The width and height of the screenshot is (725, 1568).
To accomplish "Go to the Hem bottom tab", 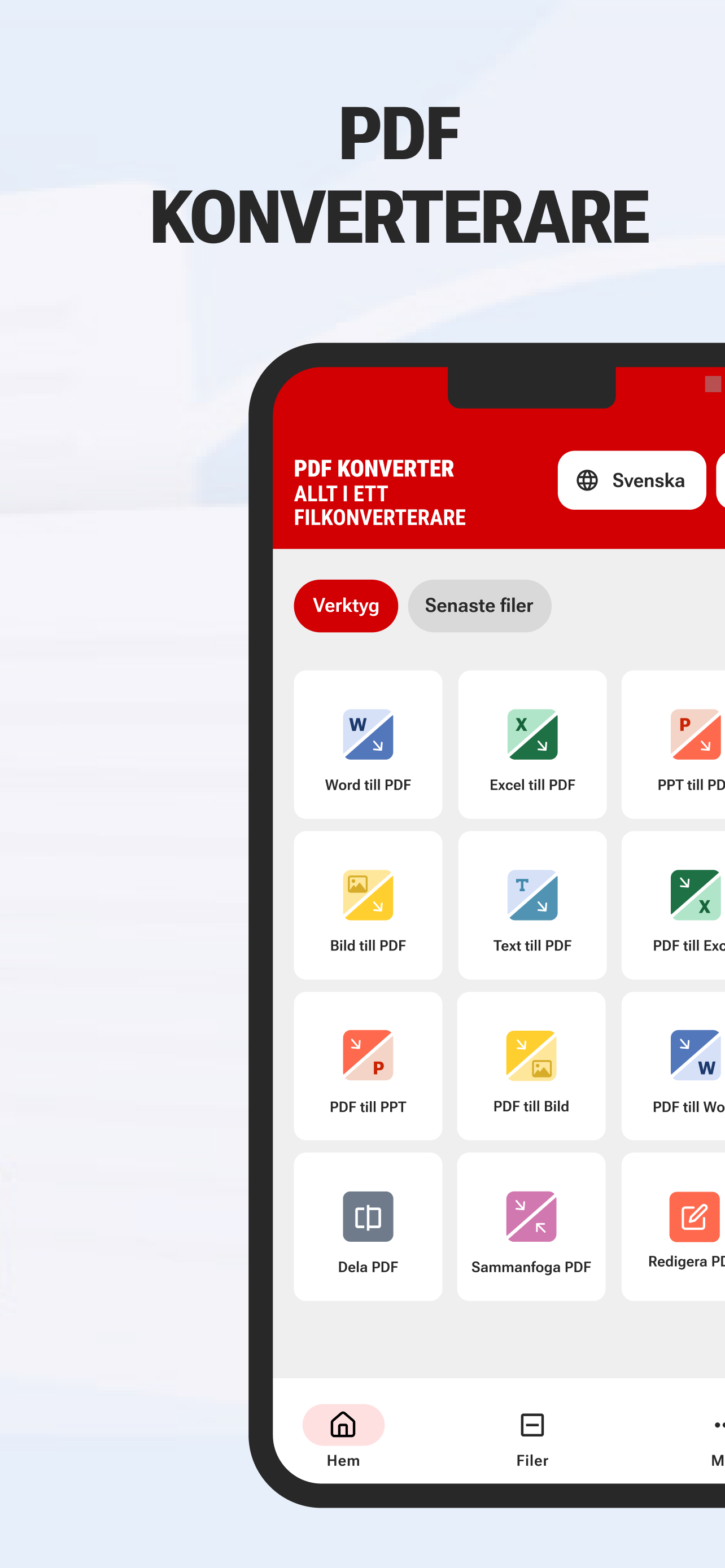I will (343, 1436).
